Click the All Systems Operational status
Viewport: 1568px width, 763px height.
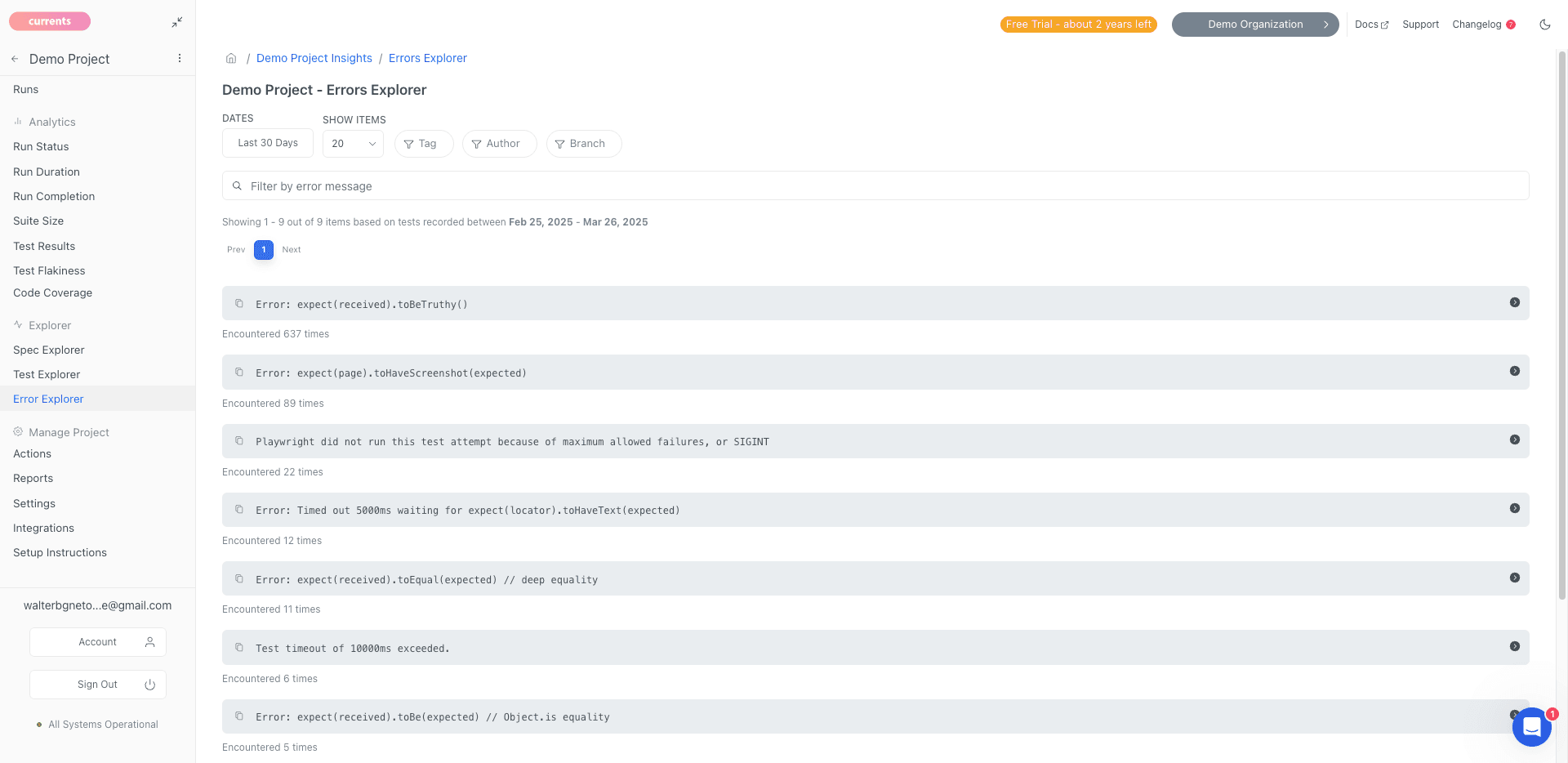(97, 725)
